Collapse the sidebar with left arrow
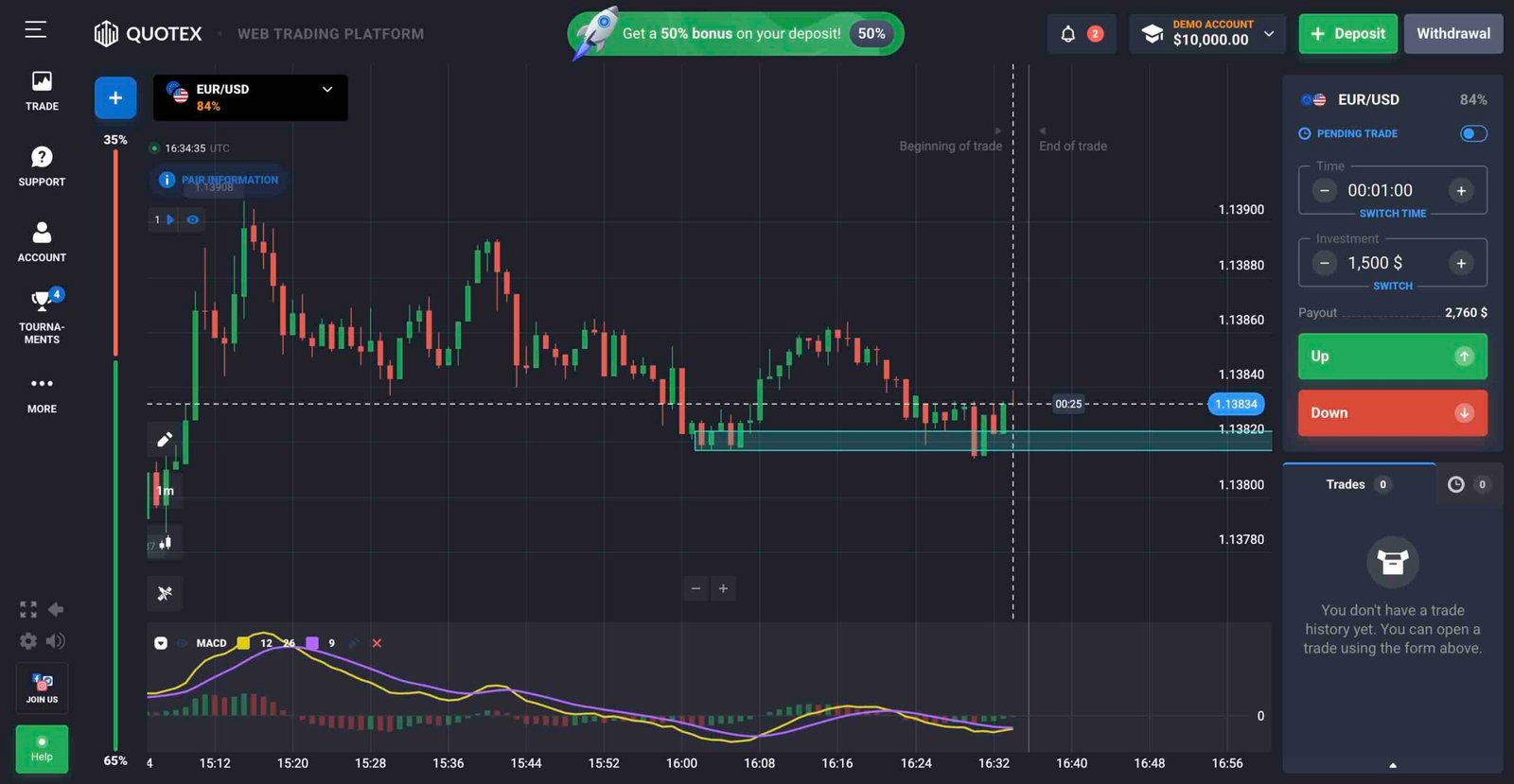This screenshot has width=1514, height=784. [56, 609]
